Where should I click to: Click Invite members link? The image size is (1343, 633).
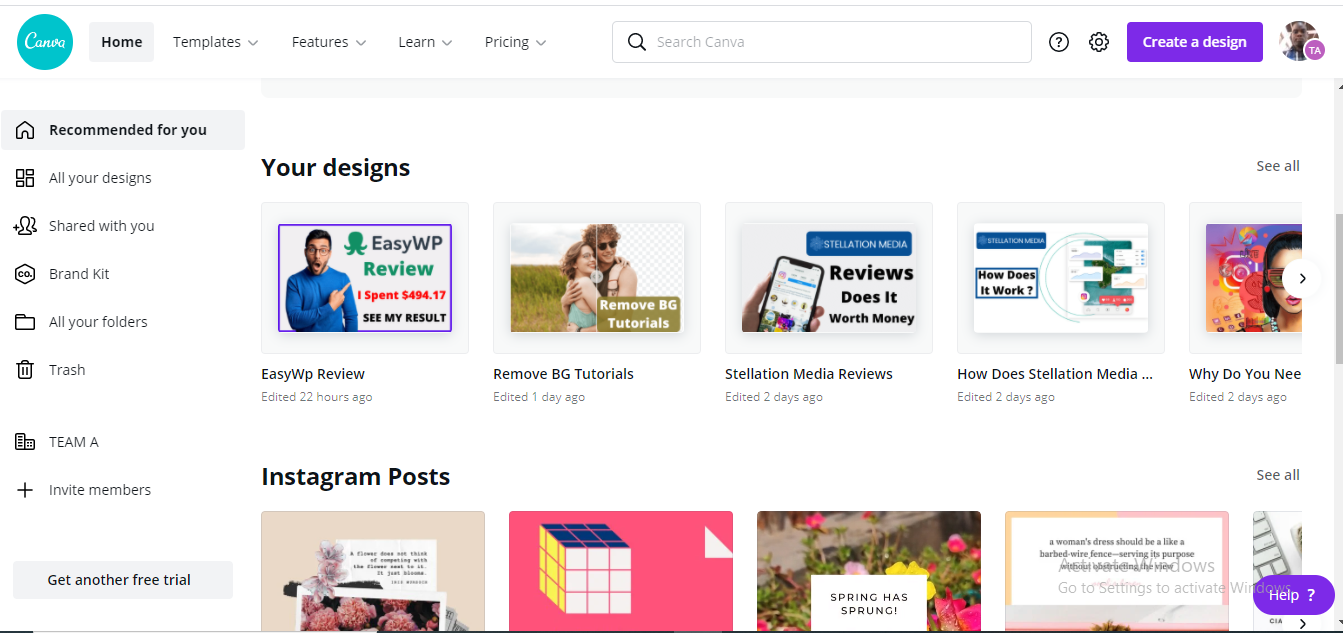tap(100, 490)
